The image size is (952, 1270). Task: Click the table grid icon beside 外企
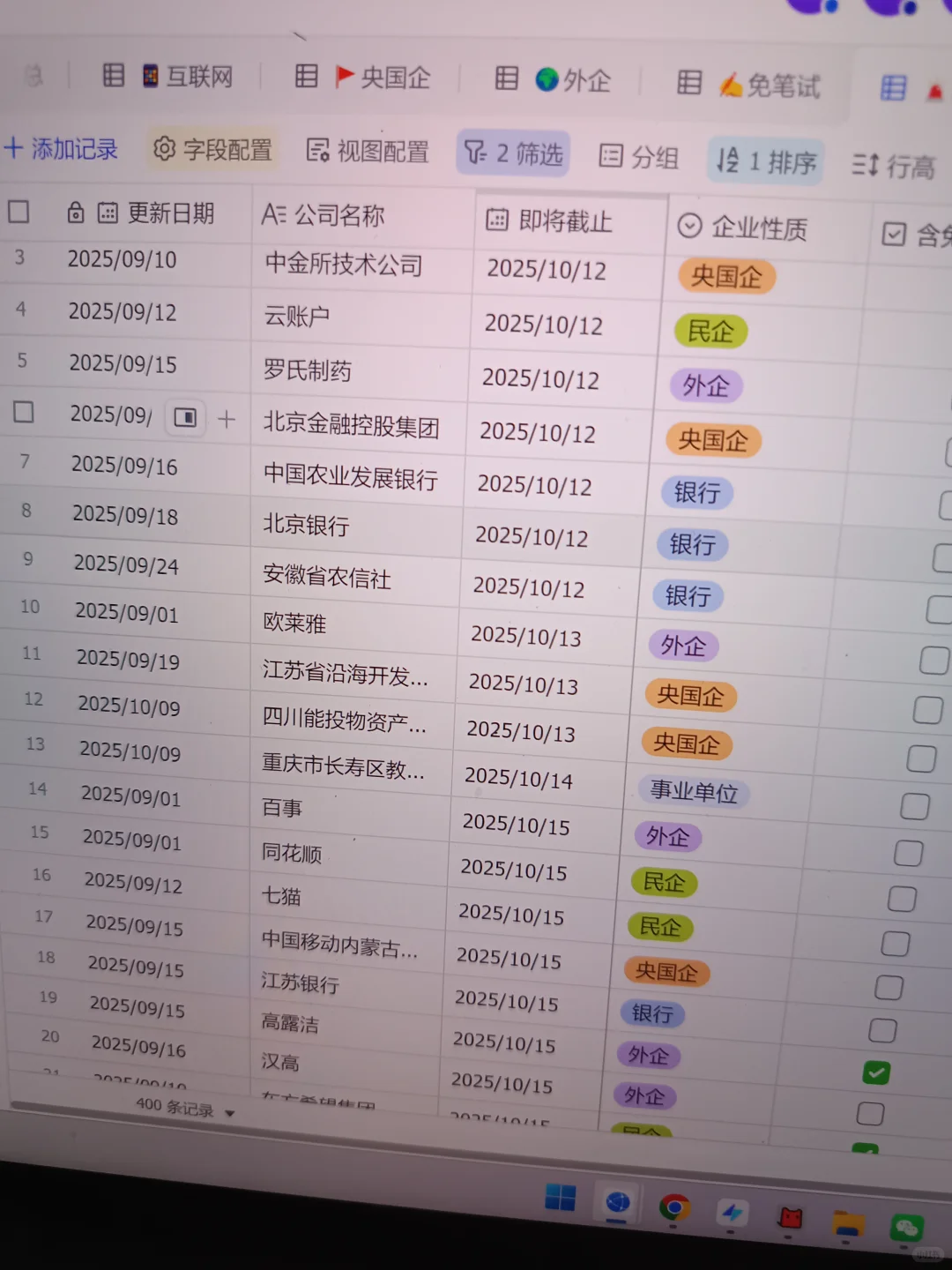tap(507, 78)
